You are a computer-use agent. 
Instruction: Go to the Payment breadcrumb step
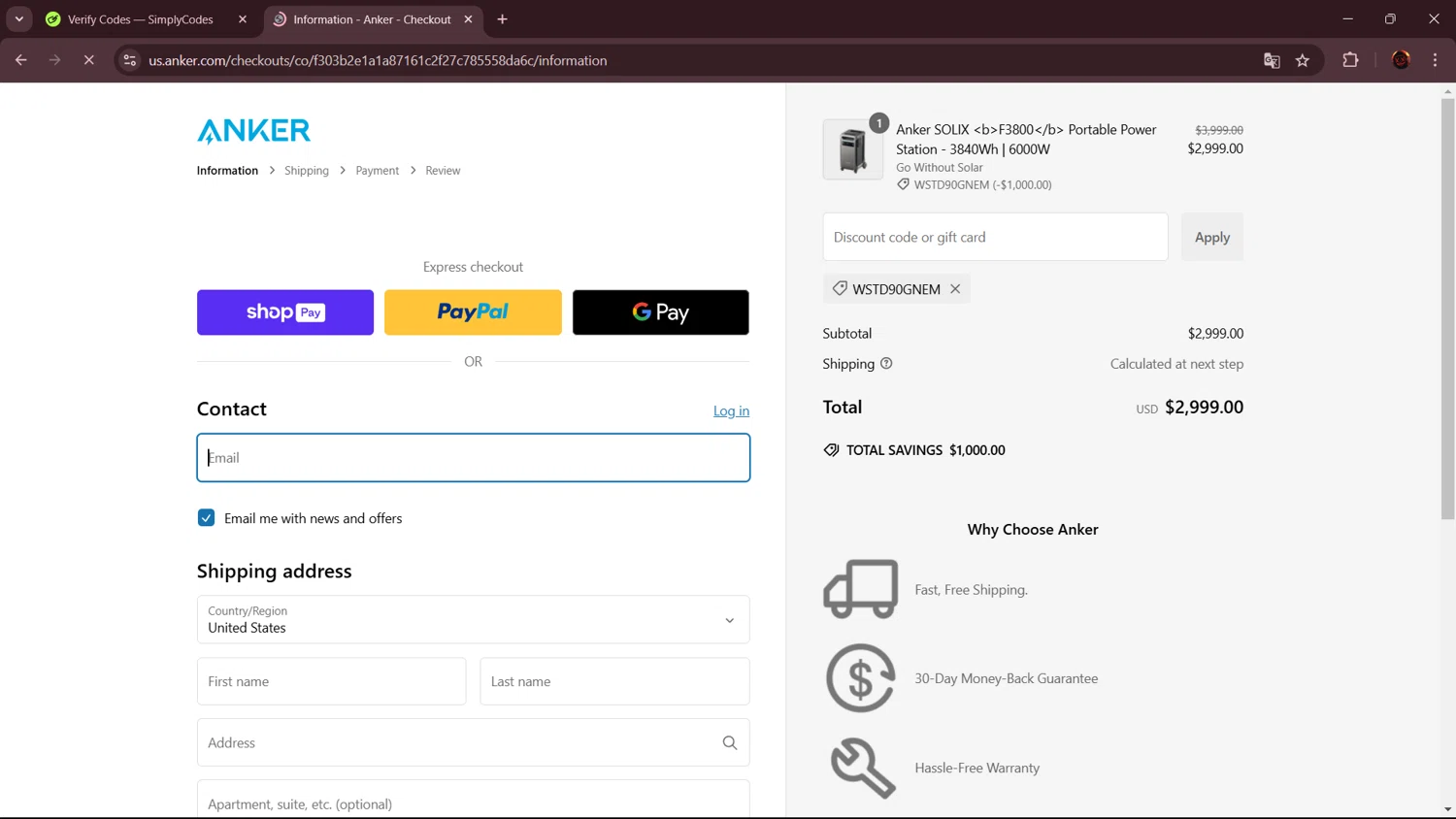click(377, 171)
